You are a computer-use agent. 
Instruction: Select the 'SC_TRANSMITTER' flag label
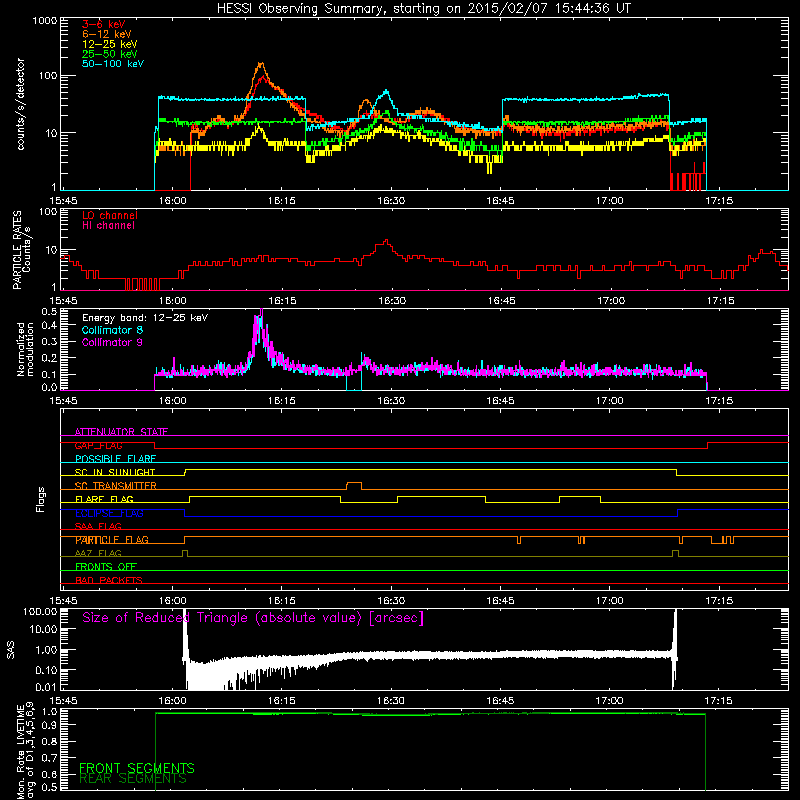coord(116,486)
